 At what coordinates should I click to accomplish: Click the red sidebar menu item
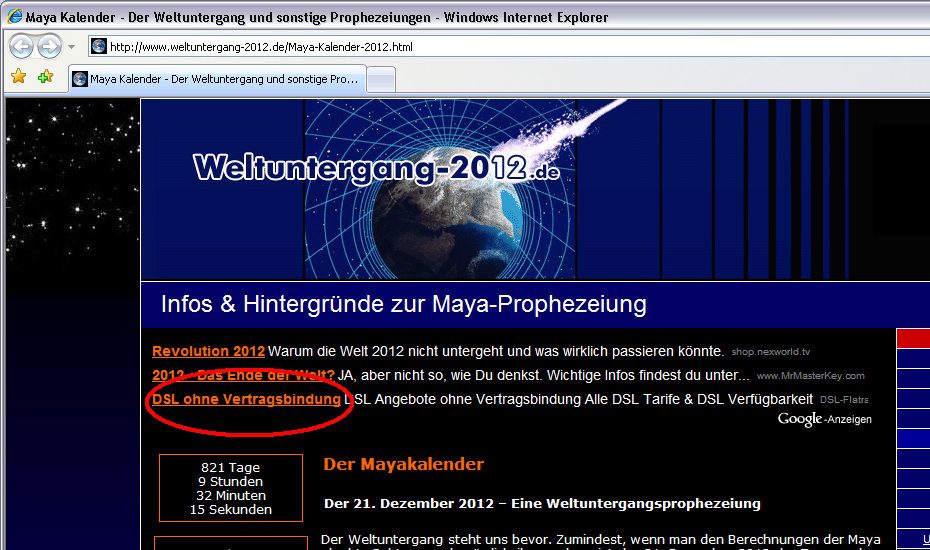[x=912, y=339]
